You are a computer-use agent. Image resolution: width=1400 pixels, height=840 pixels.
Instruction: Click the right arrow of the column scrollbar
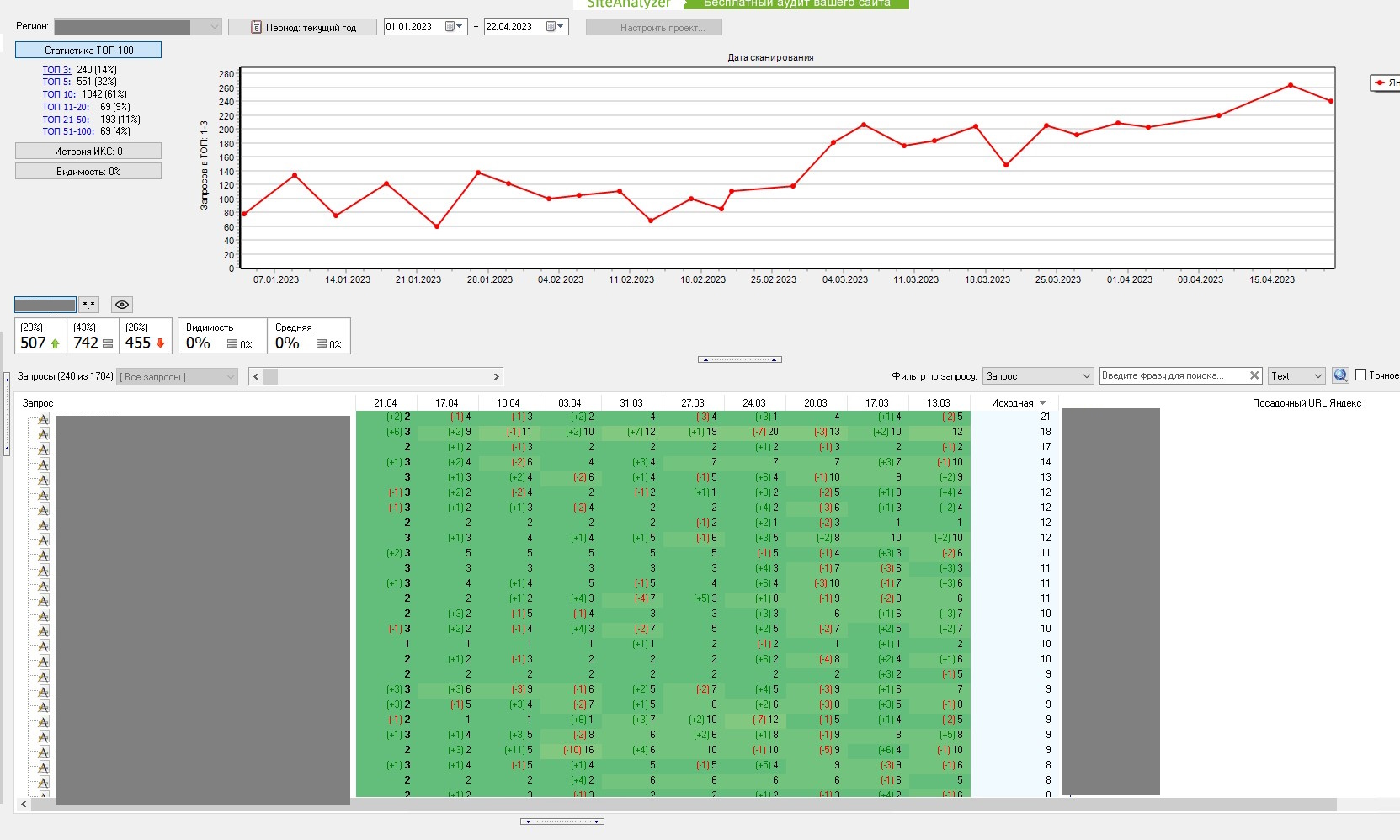click(x=496, y=376)
